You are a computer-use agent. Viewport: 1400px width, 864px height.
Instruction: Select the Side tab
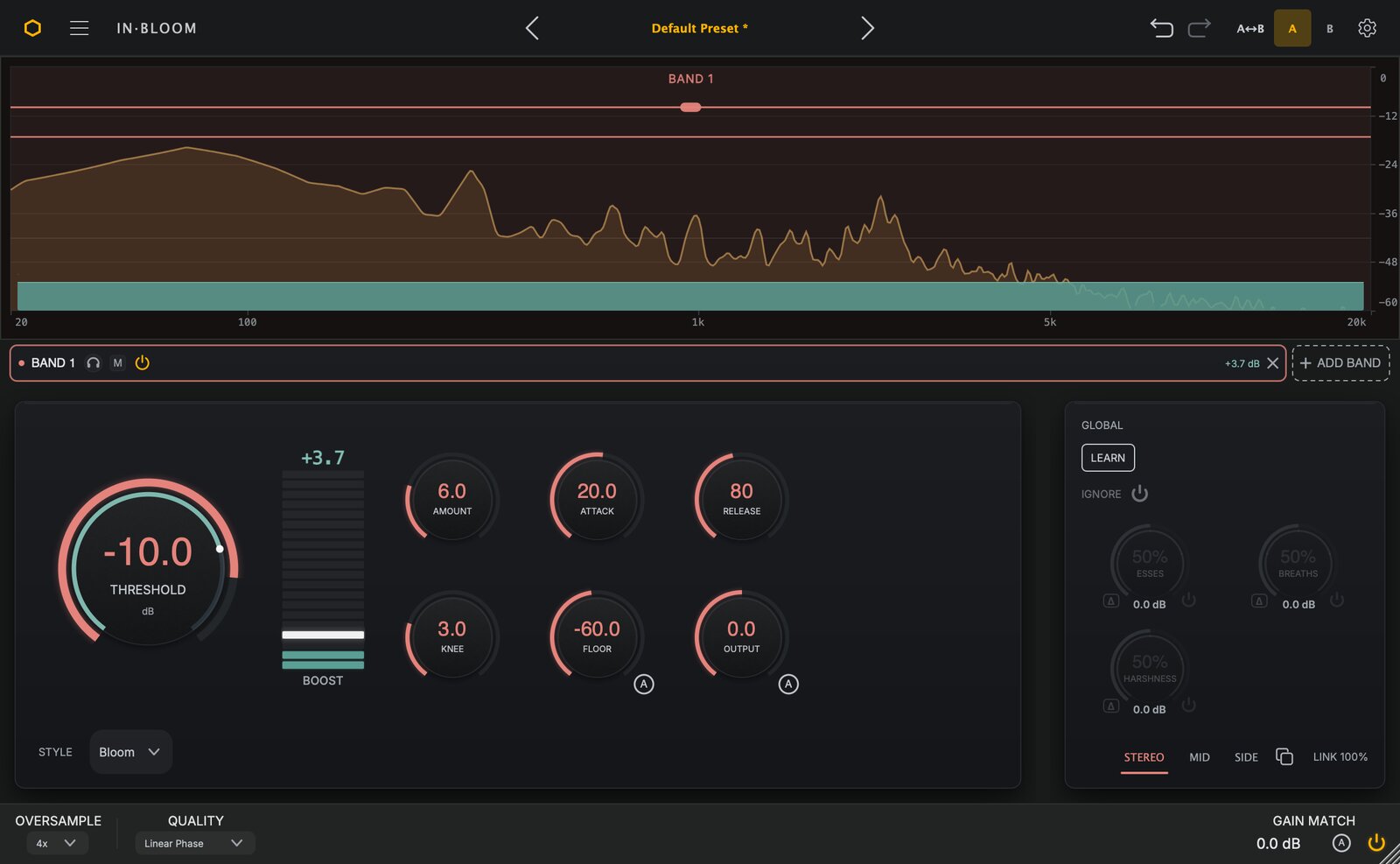tap(1246, 757)
